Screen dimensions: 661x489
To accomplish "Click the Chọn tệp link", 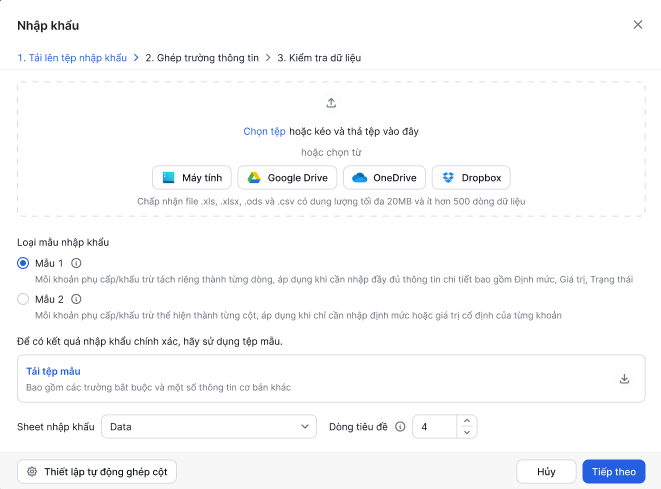I will [x=264, y=132].
